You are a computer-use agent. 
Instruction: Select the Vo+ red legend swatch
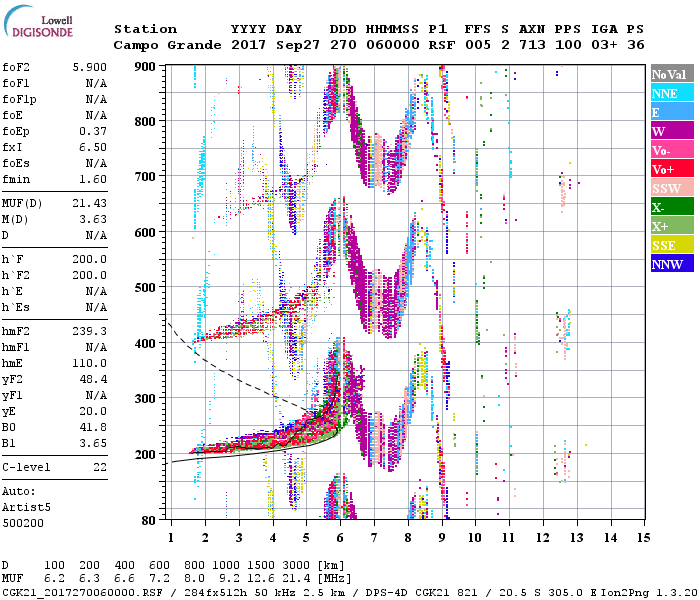coord(672,168)
